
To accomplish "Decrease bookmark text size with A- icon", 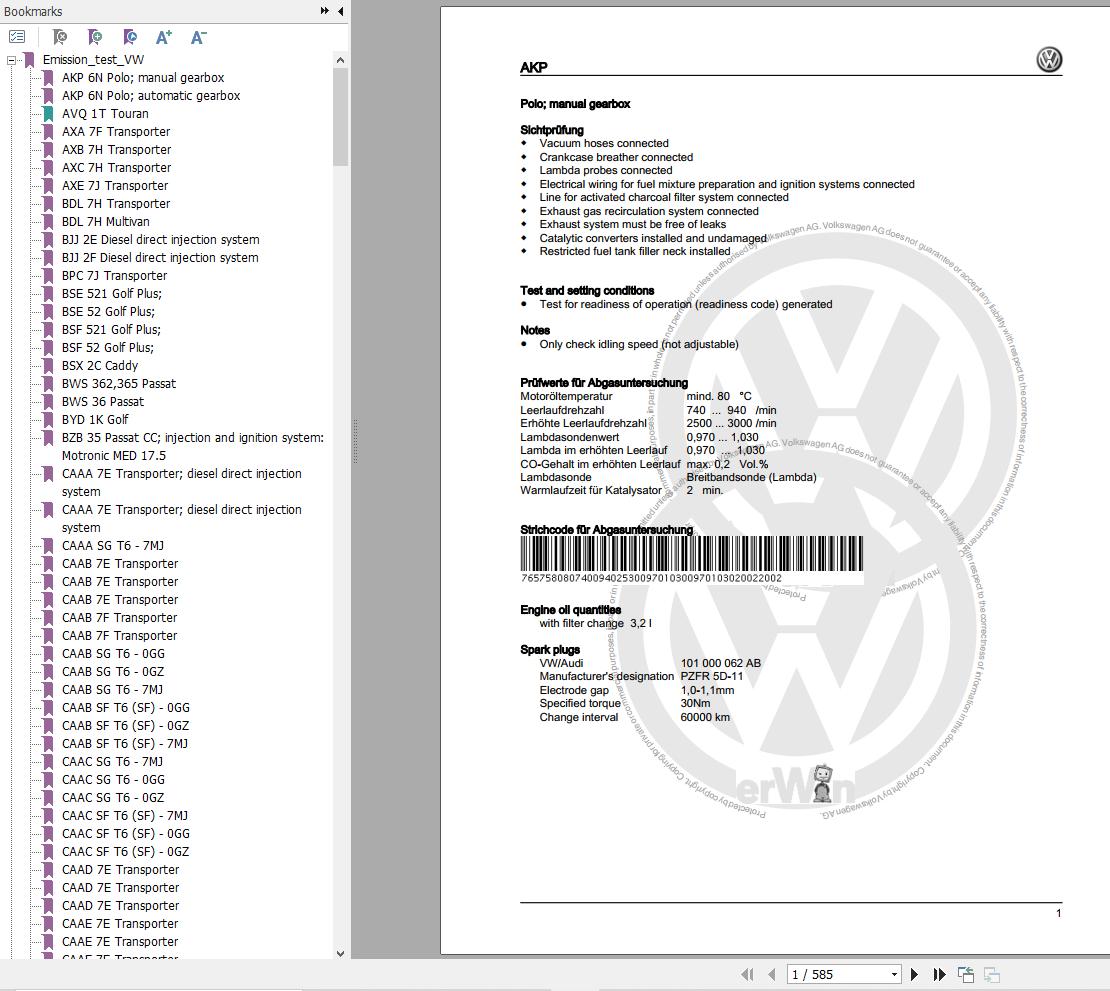I will (198, 37).
